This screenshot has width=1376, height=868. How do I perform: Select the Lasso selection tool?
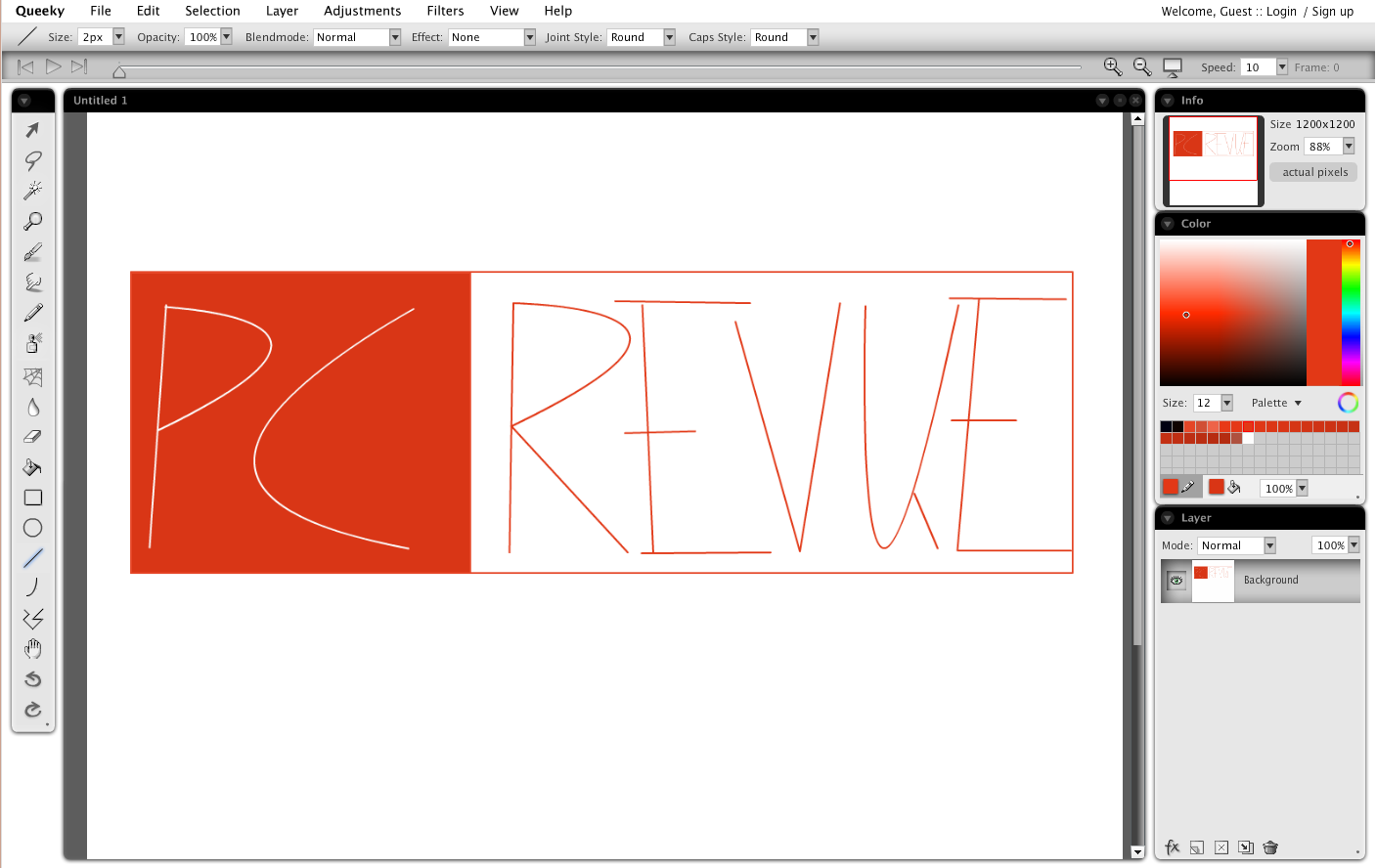point(32,160)
